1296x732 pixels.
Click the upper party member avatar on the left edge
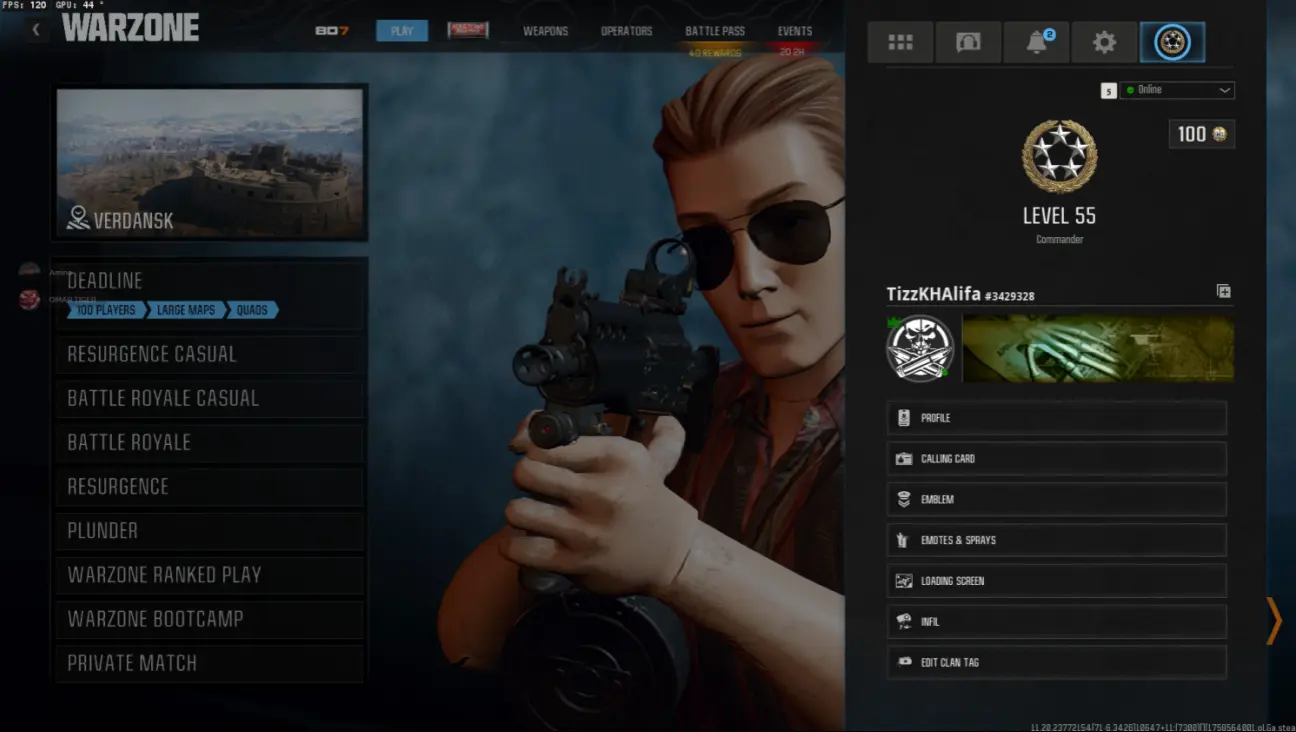click(30, 271)
